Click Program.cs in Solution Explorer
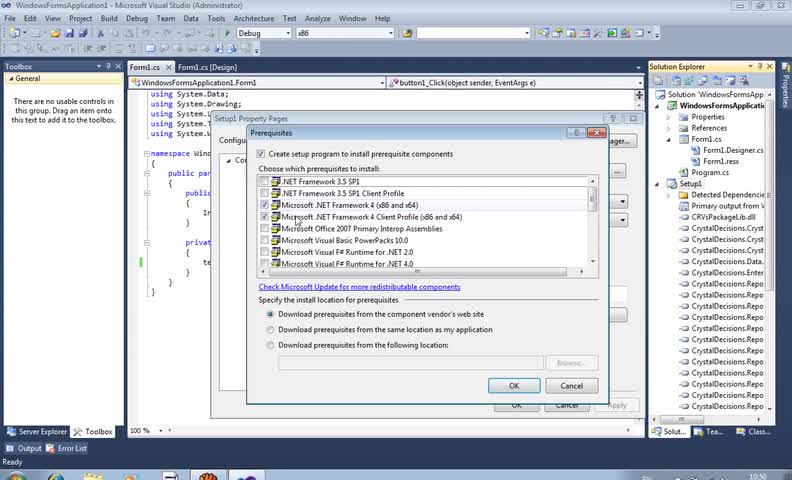This screenshot has height=480, width=792. pos(710,172)
